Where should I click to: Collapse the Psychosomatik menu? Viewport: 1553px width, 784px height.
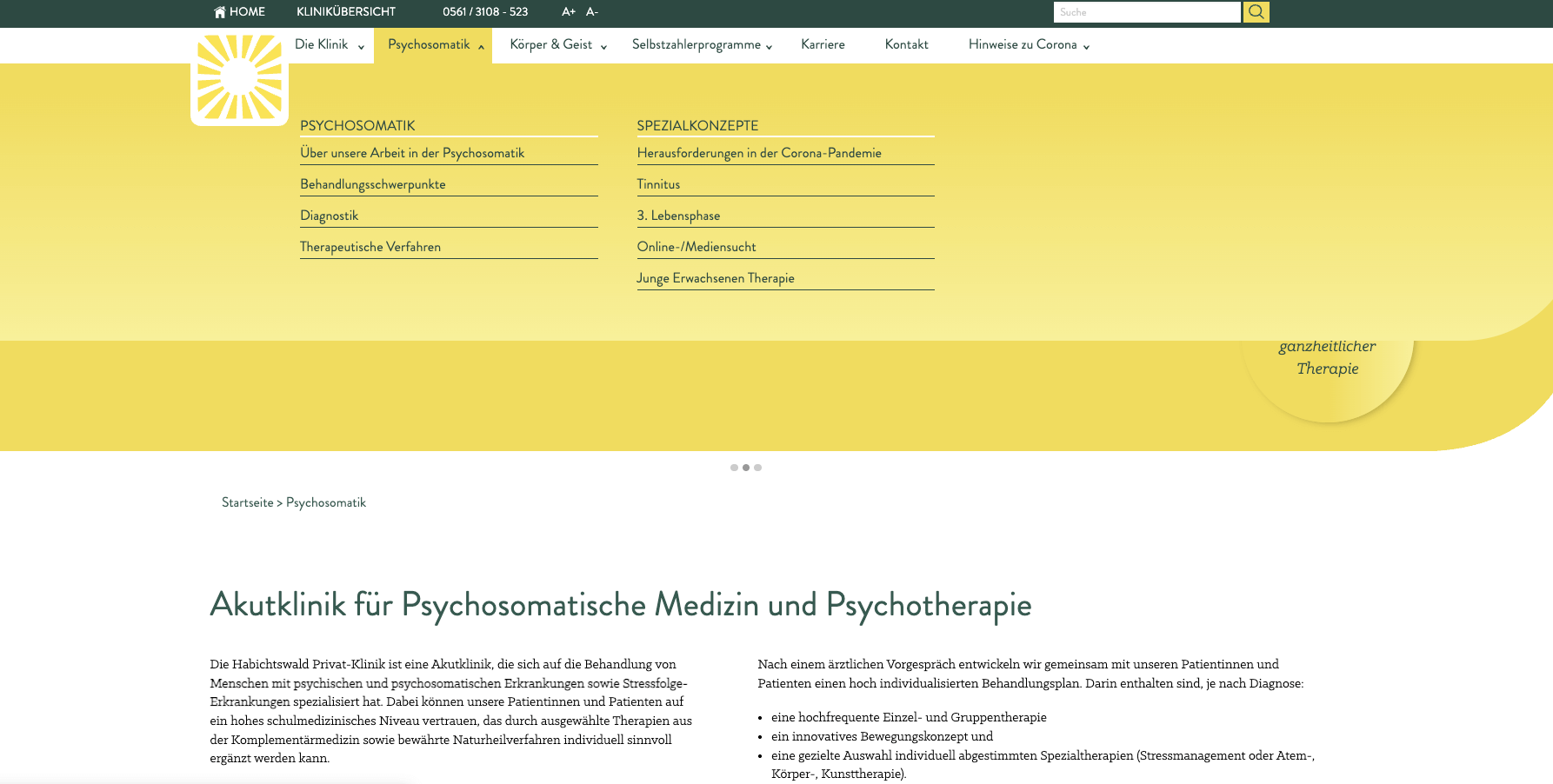(433, 45)
